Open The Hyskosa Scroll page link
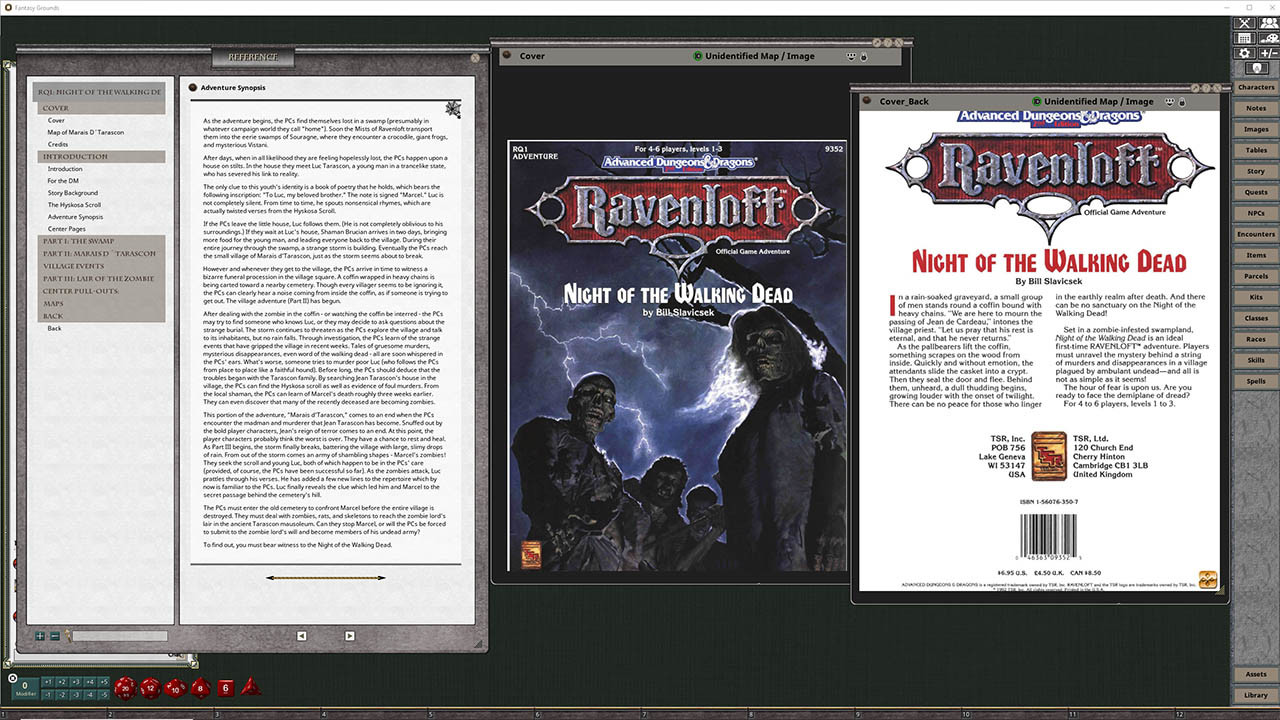Screen dimensions: 1280x720 pyautogui.click(x=74, y=205)
